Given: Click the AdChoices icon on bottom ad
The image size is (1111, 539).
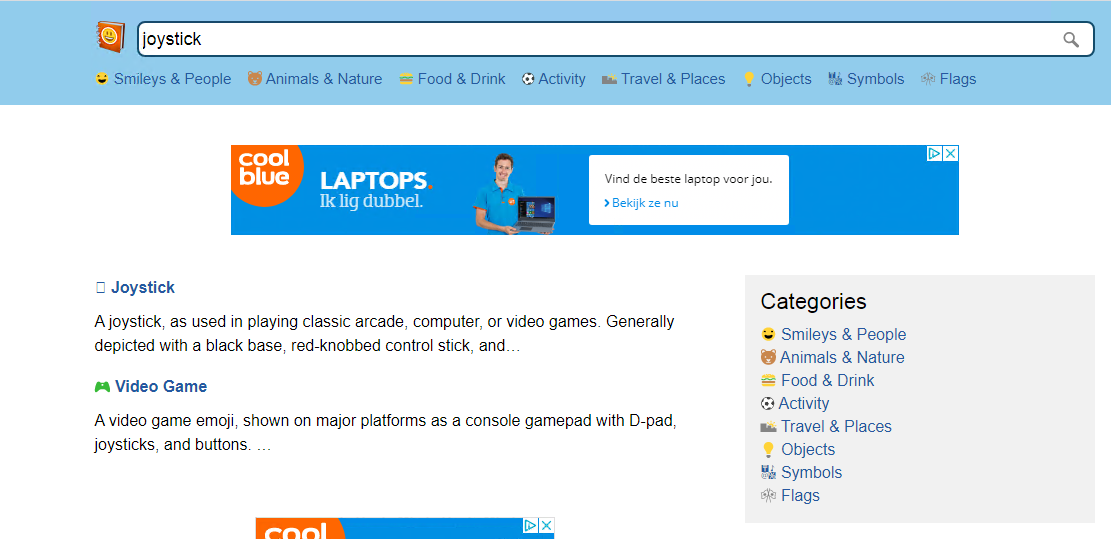Looking at the screenshot, I should coord(531,526).
